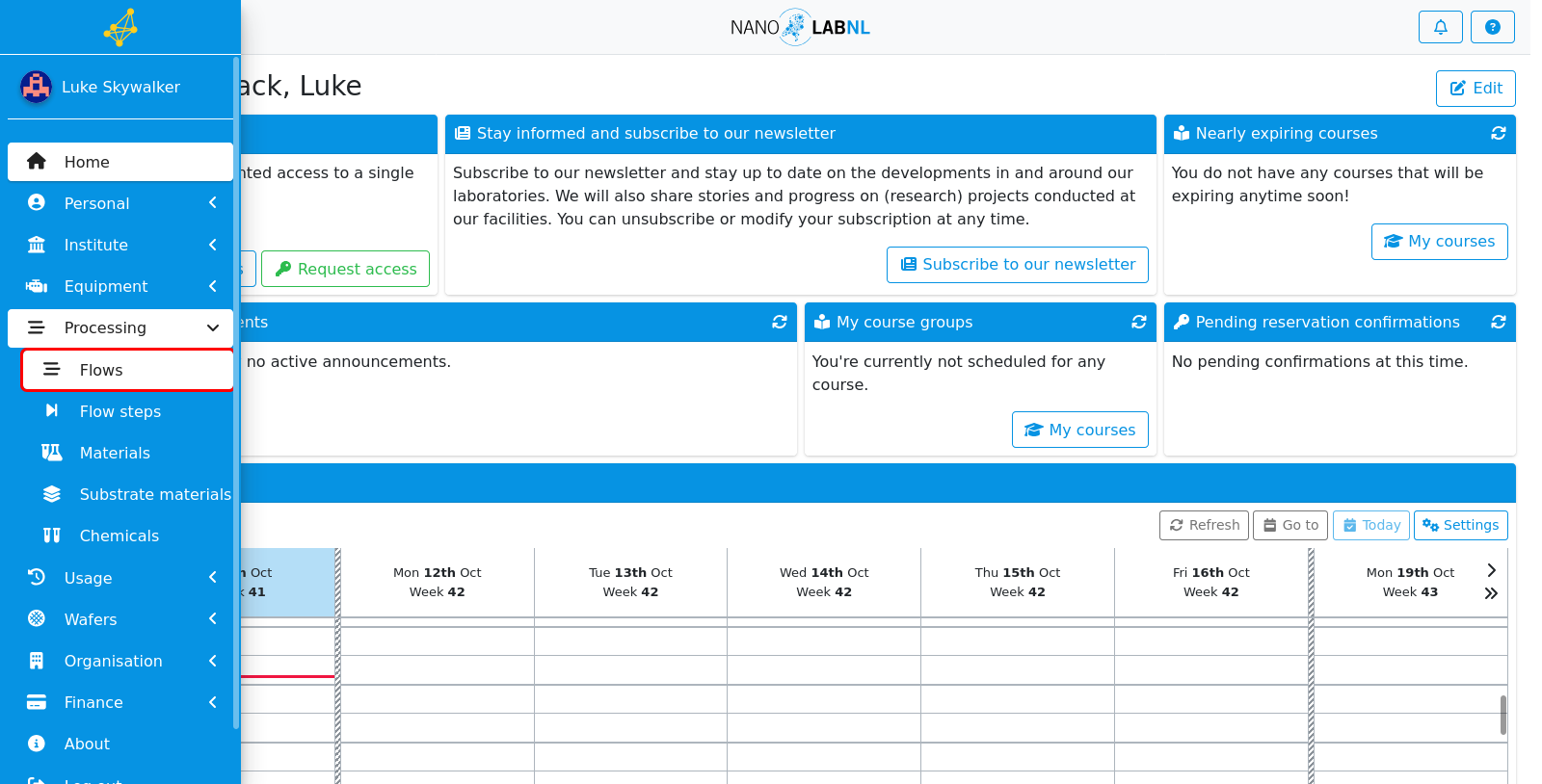Open the notifications bell

pyautogui.click(x=1440, y=27)
